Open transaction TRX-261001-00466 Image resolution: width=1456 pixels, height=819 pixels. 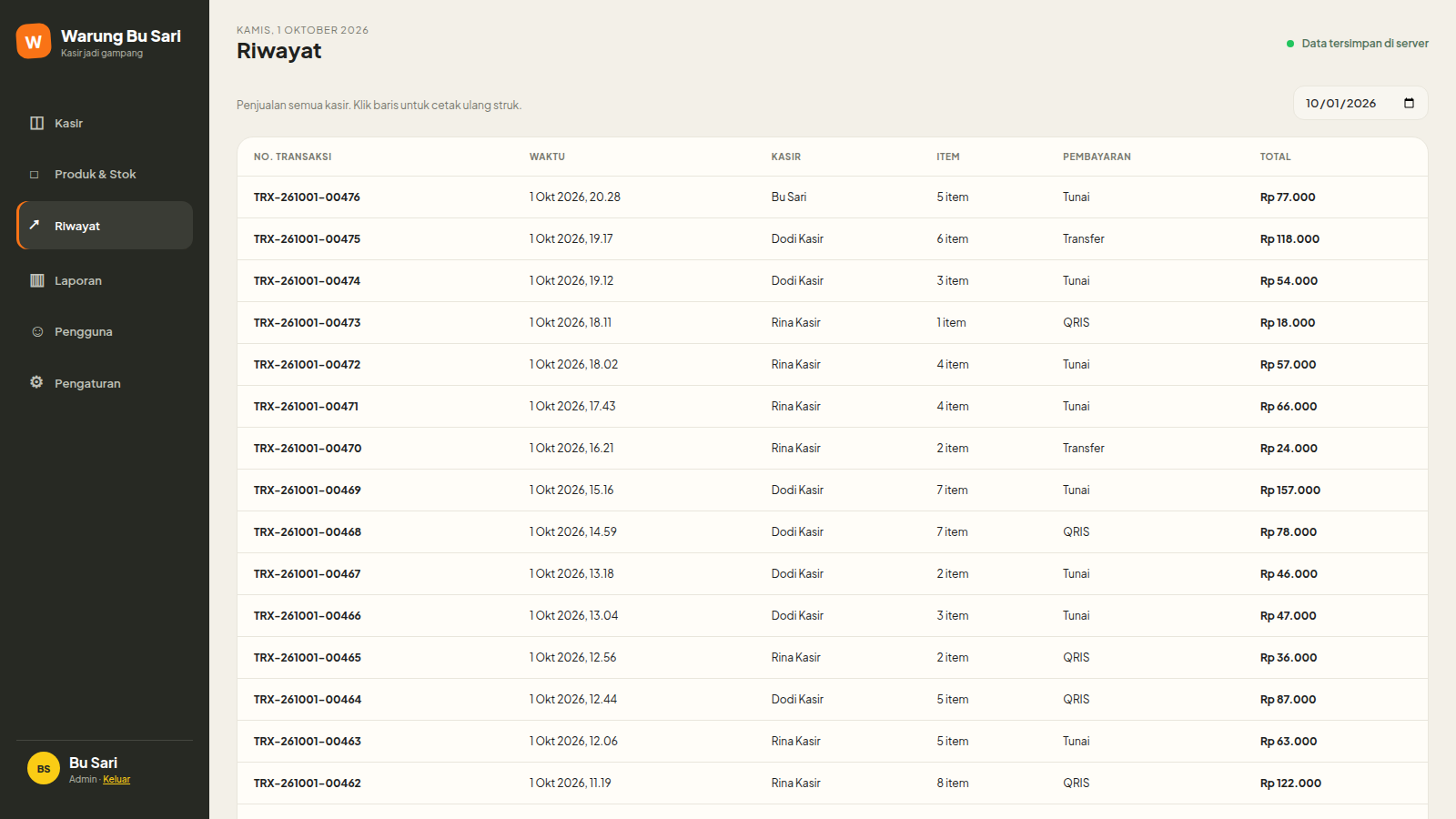[833, 615]
